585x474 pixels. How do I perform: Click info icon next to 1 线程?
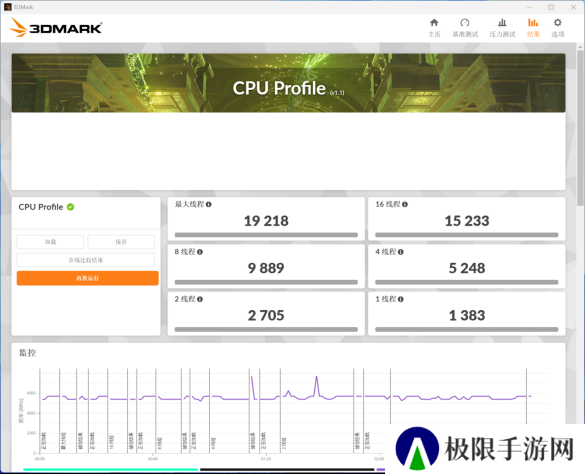pyautogui.click(x=400, y=299)
